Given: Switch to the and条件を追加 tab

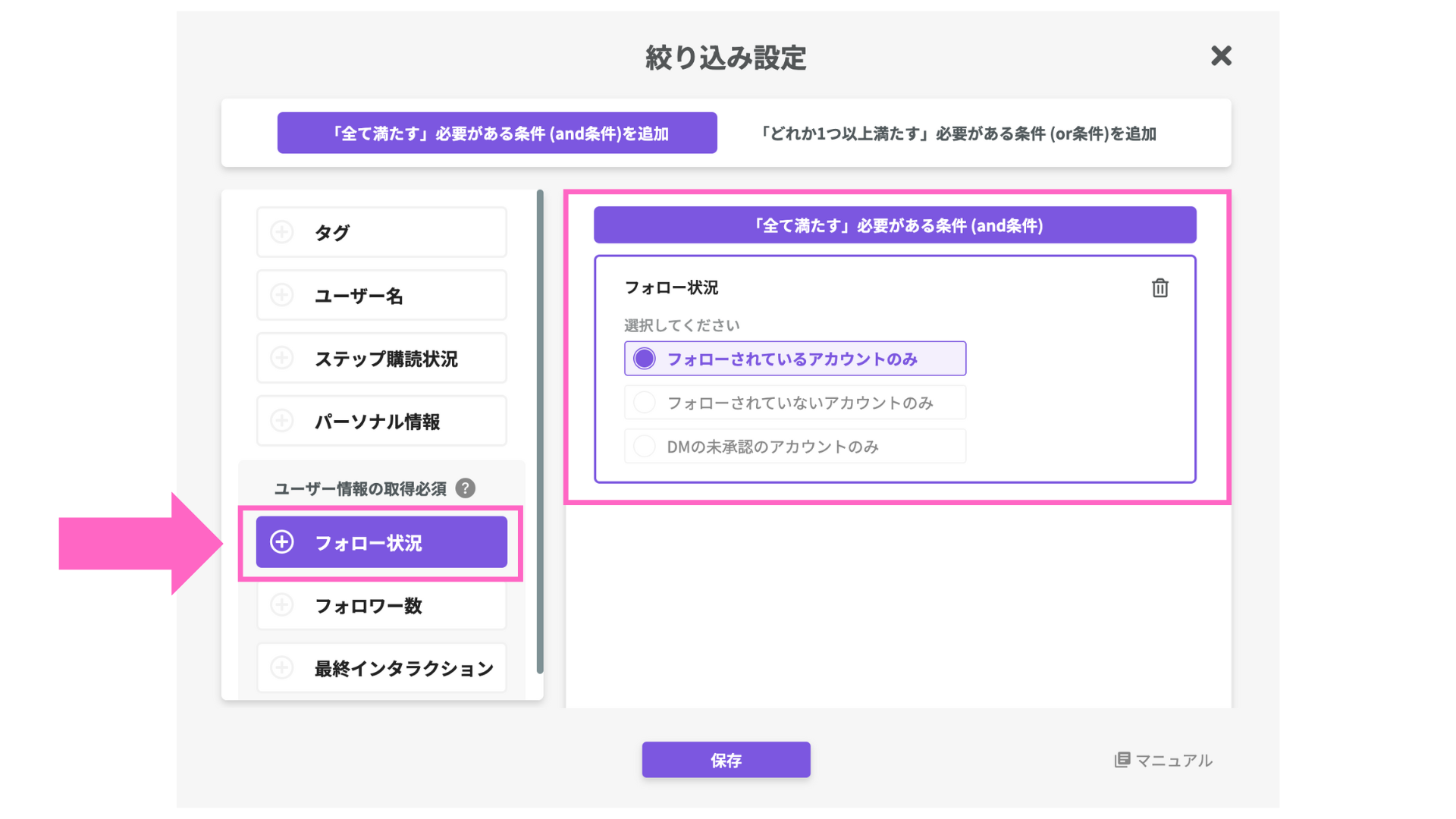Looking at the screenshot, I should coord(497,133).
